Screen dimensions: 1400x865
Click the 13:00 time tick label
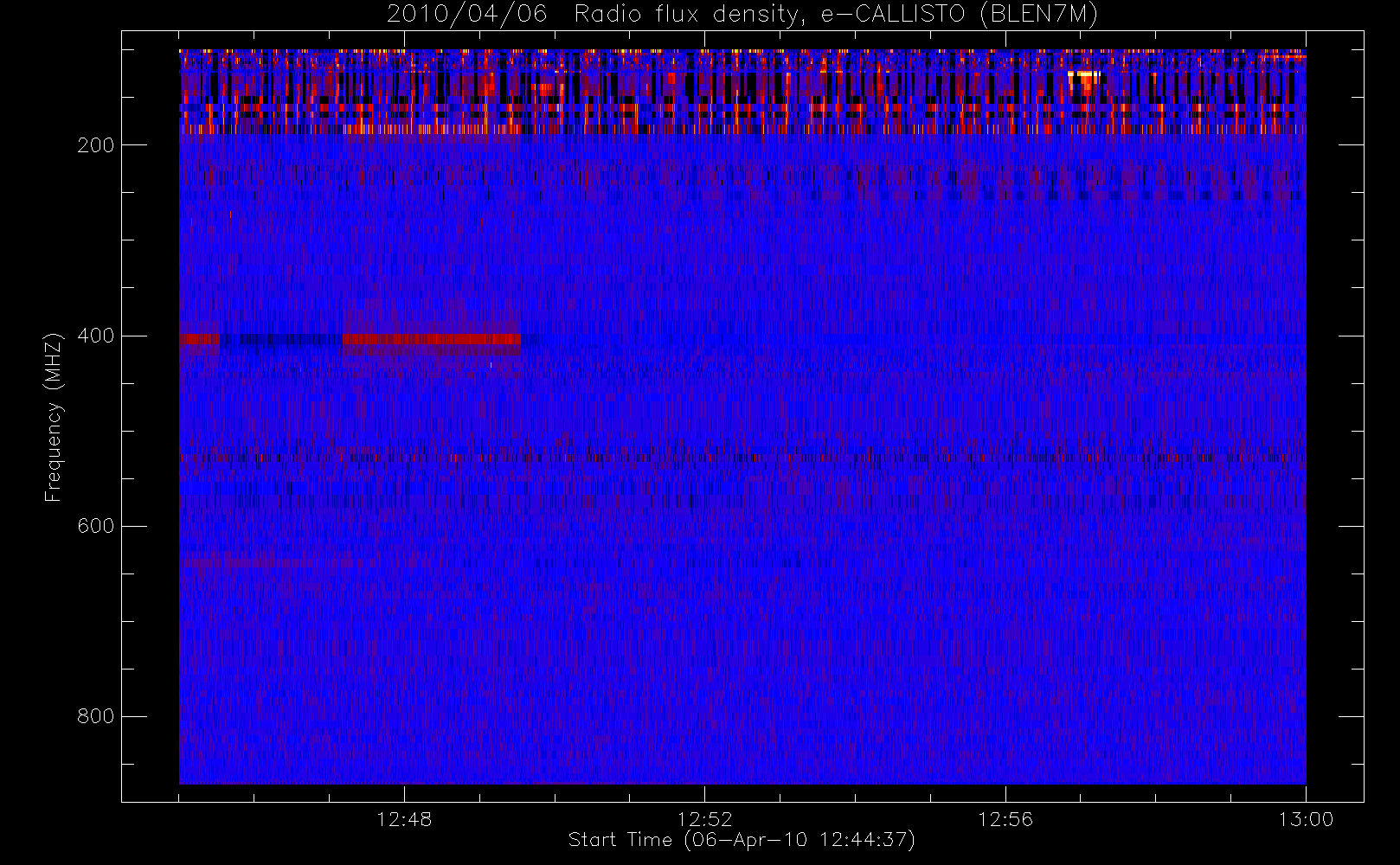click(x=1305, y=819)
